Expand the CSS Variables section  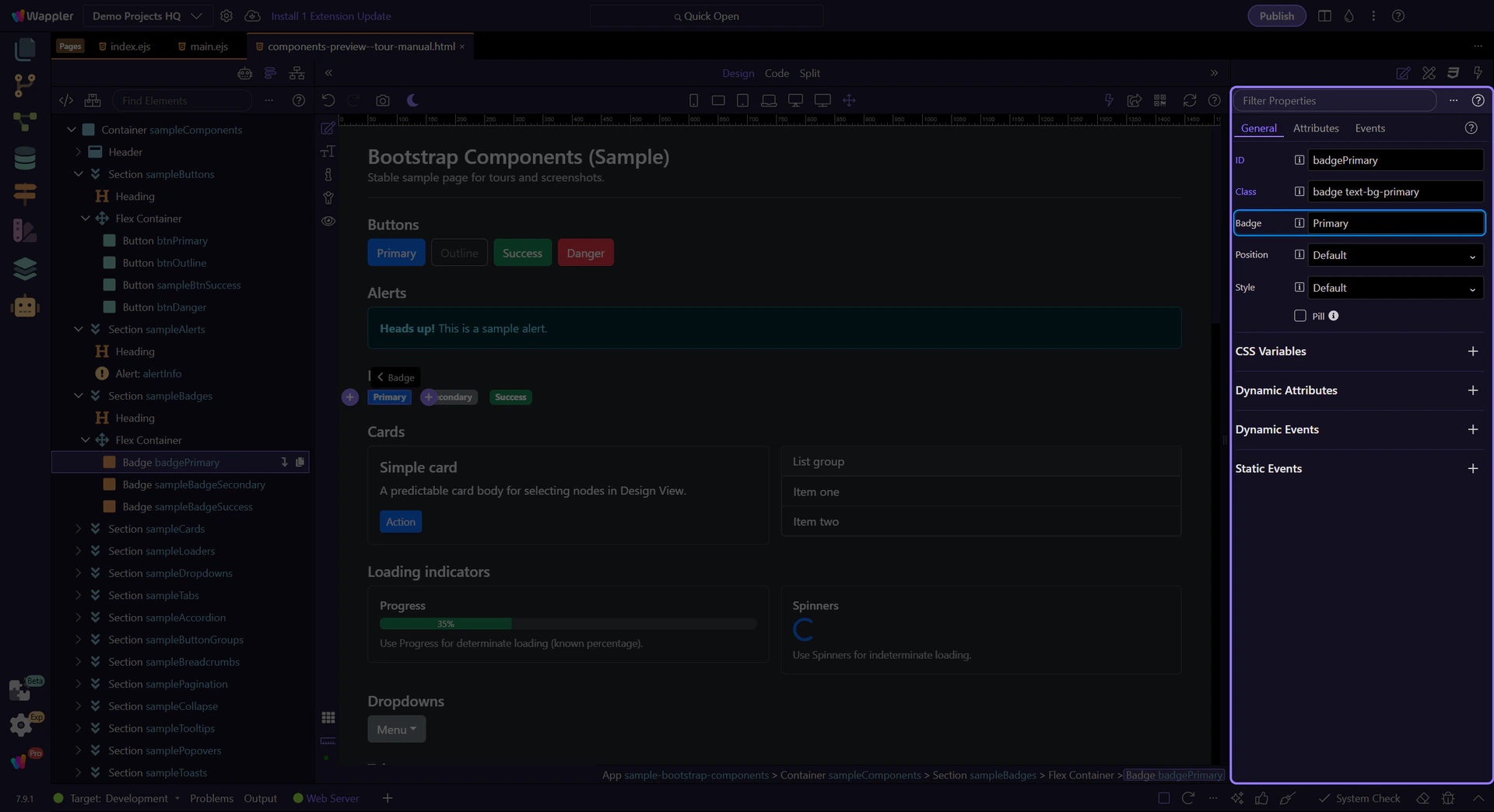click(1473, 352)
